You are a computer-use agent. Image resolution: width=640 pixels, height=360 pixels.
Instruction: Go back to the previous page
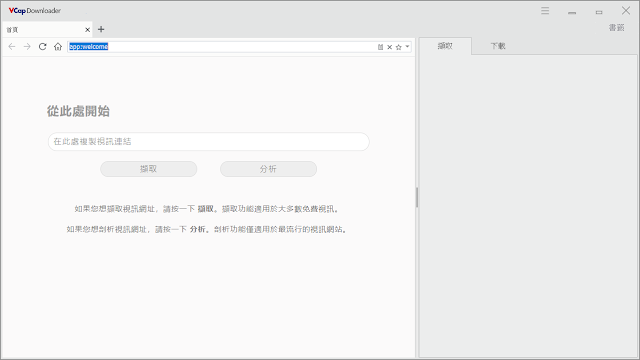pos(12,47)
